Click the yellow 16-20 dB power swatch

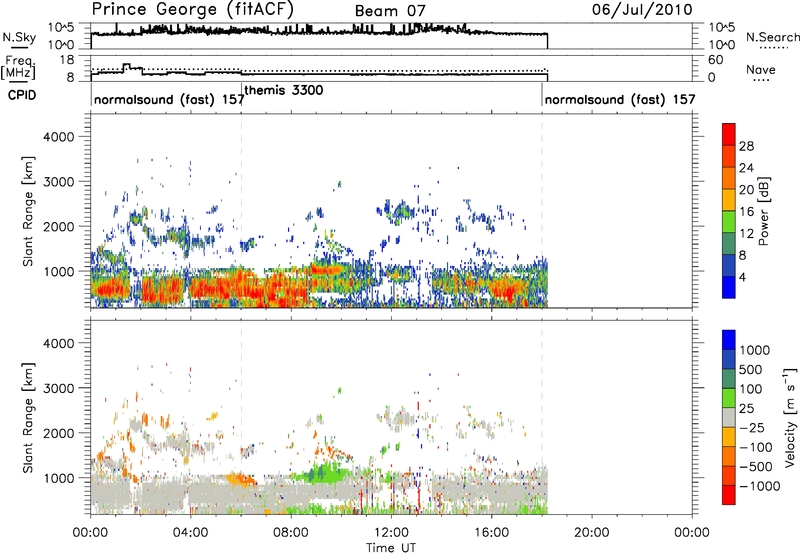[729, 199]
